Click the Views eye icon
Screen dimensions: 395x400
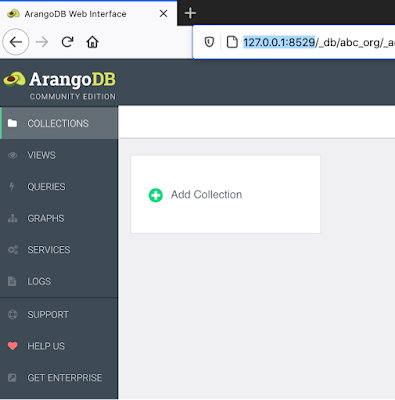12,155
